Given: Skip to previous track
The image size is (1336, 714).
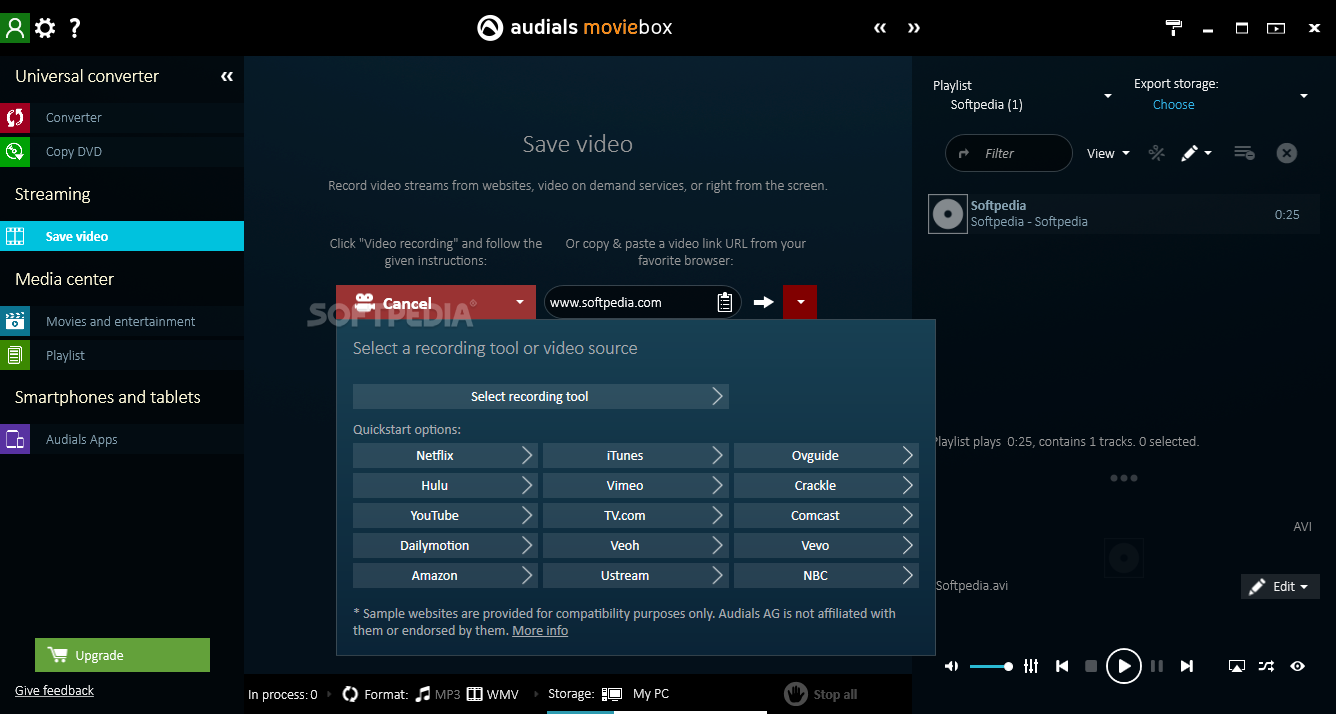Looking at the screenshot, I should tap(1062, 666).
